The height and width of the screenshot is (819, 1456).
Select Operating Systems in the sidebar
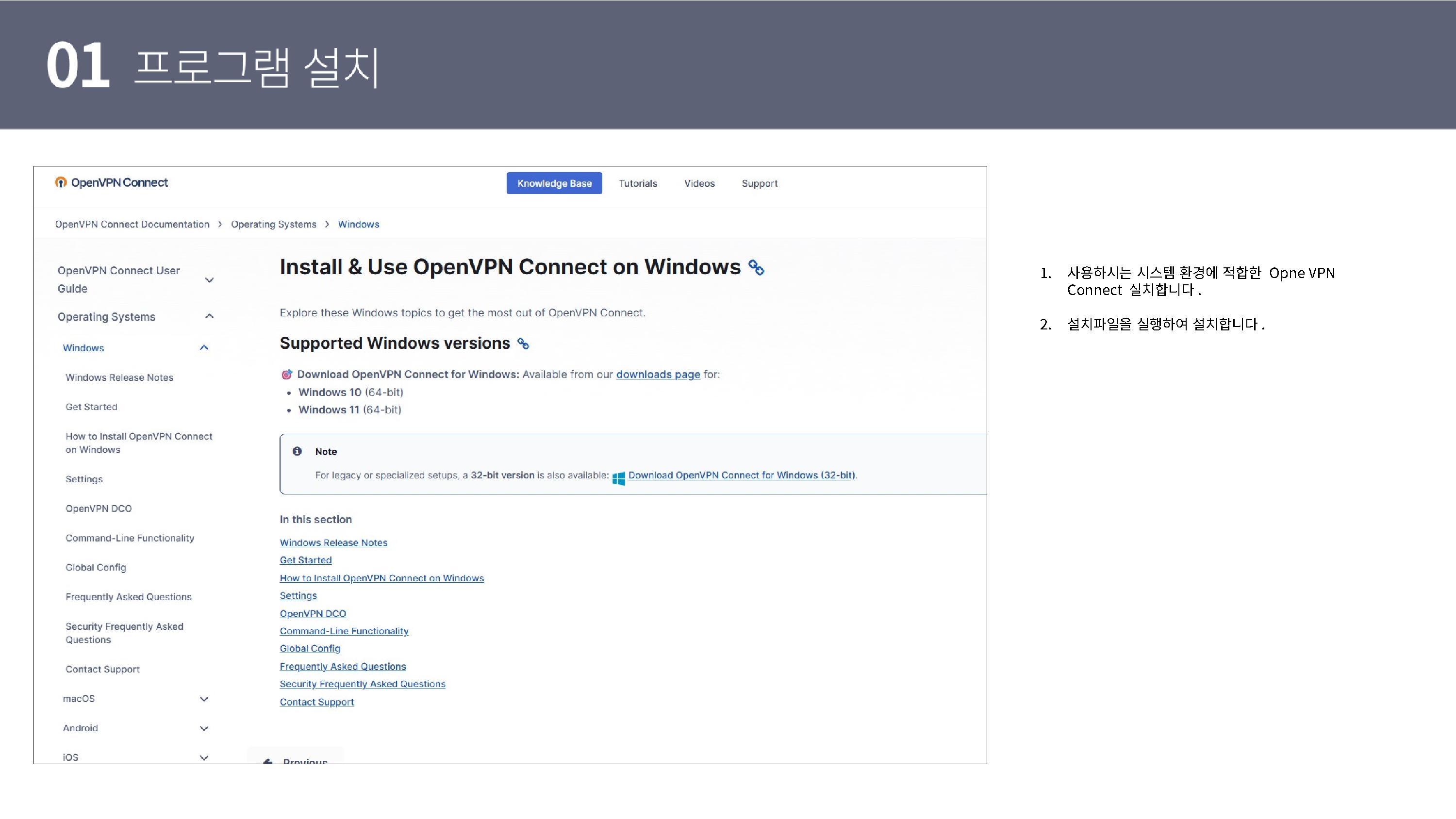click(106, 317)
